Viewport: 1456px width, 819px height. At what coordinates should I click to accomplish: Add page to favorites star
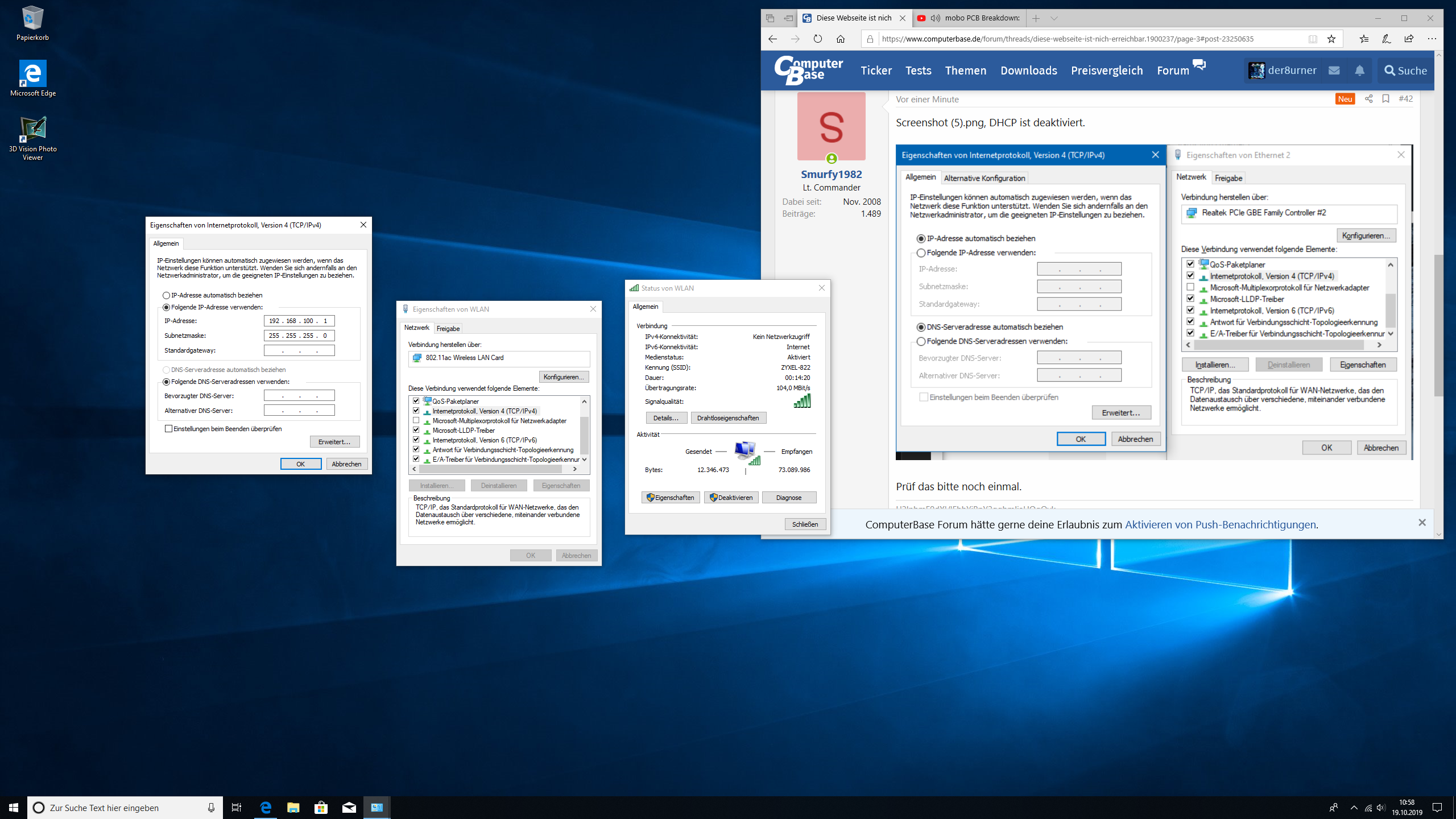(x=1331, y=39)
